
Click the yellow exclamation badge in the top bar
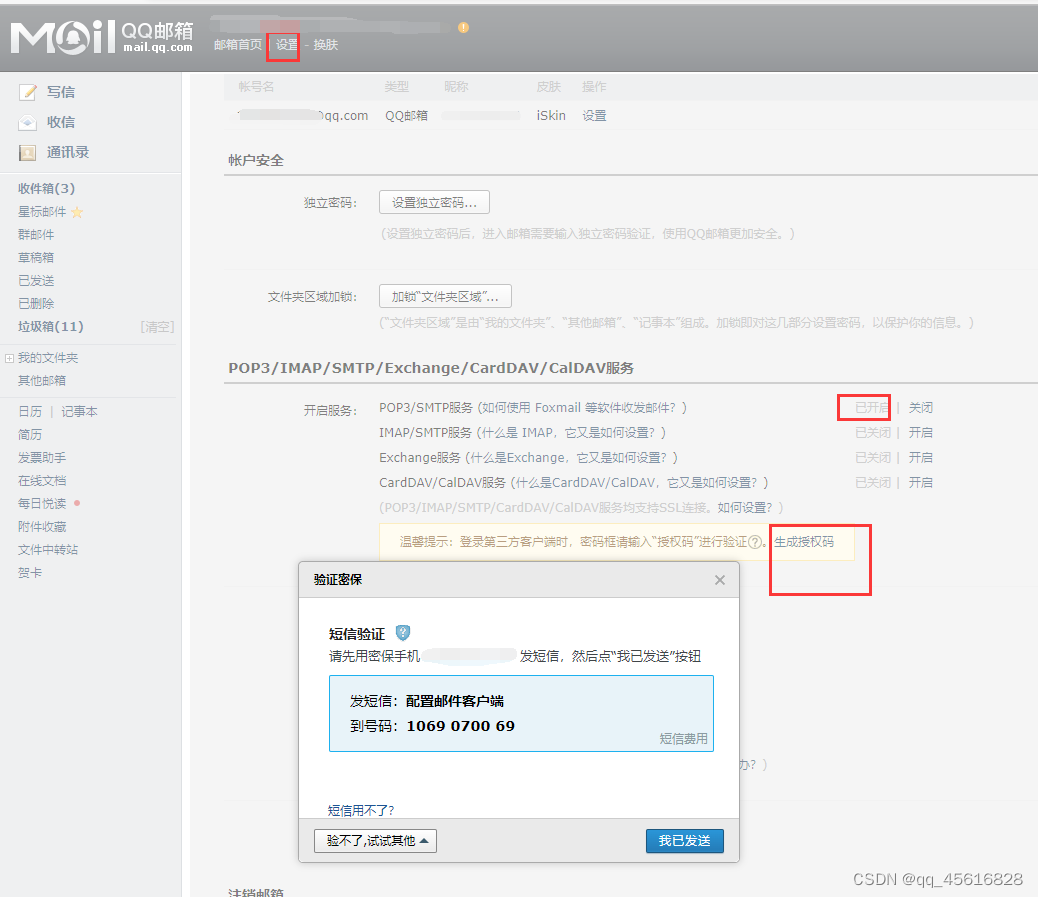[462, 29]
